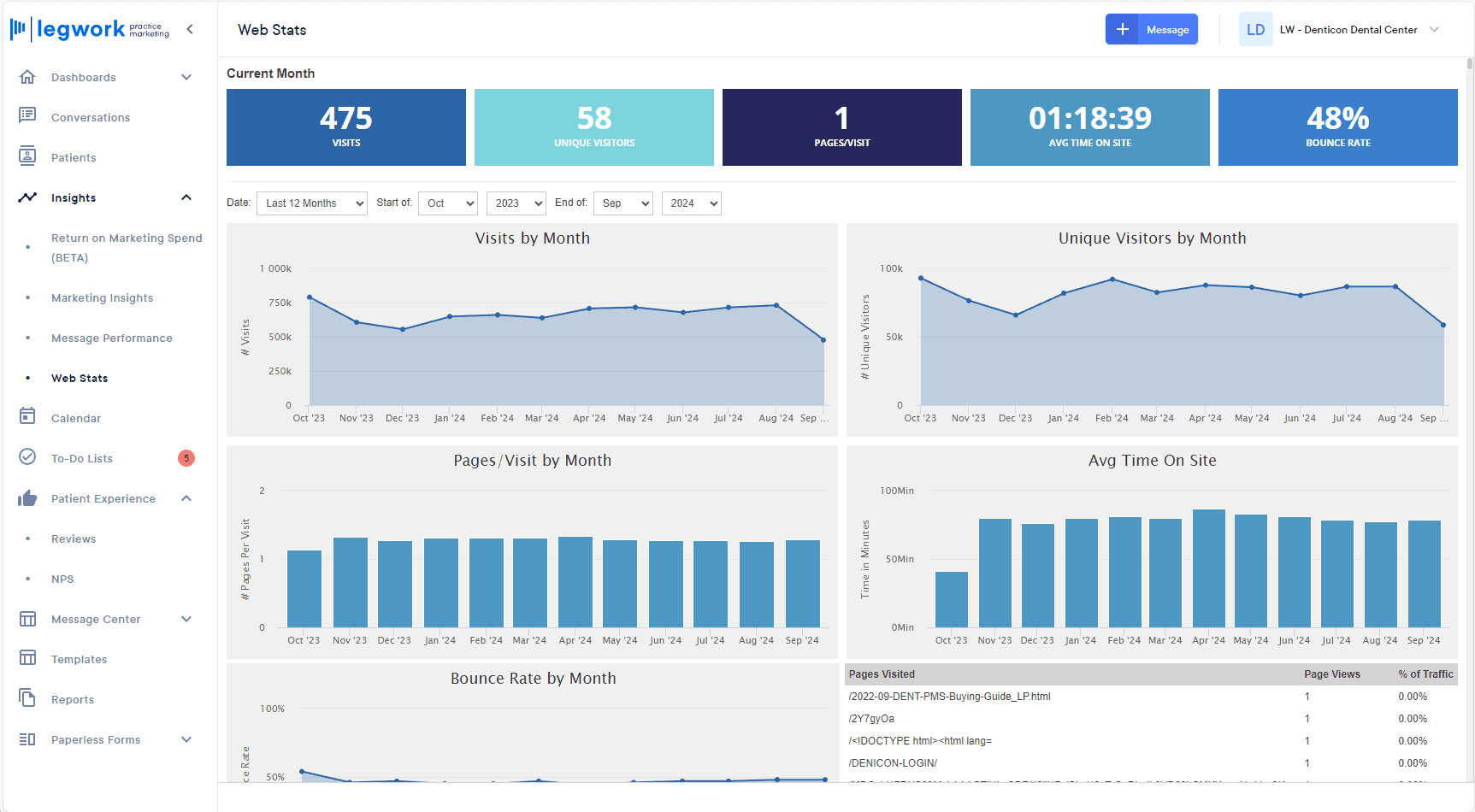The height and width of the screenshot is (812, 1475).
Task: Go to Marketing Insights page
Action: [x=102, y=297]
